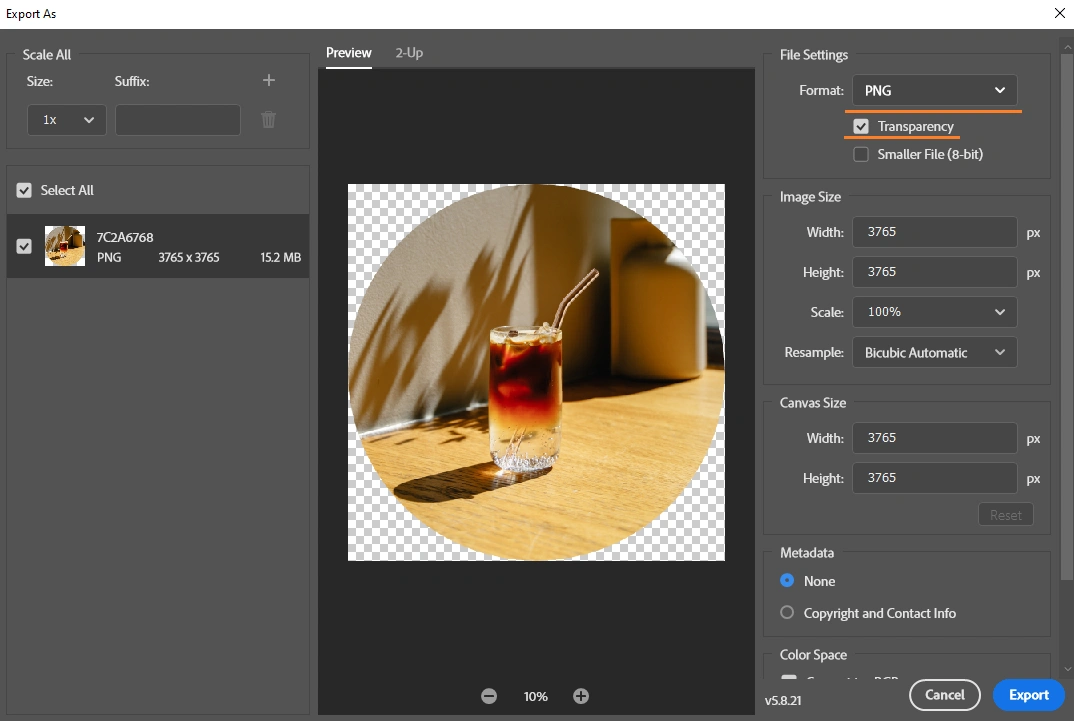Select Copyright and Contact Info metadata

[785, 613]
